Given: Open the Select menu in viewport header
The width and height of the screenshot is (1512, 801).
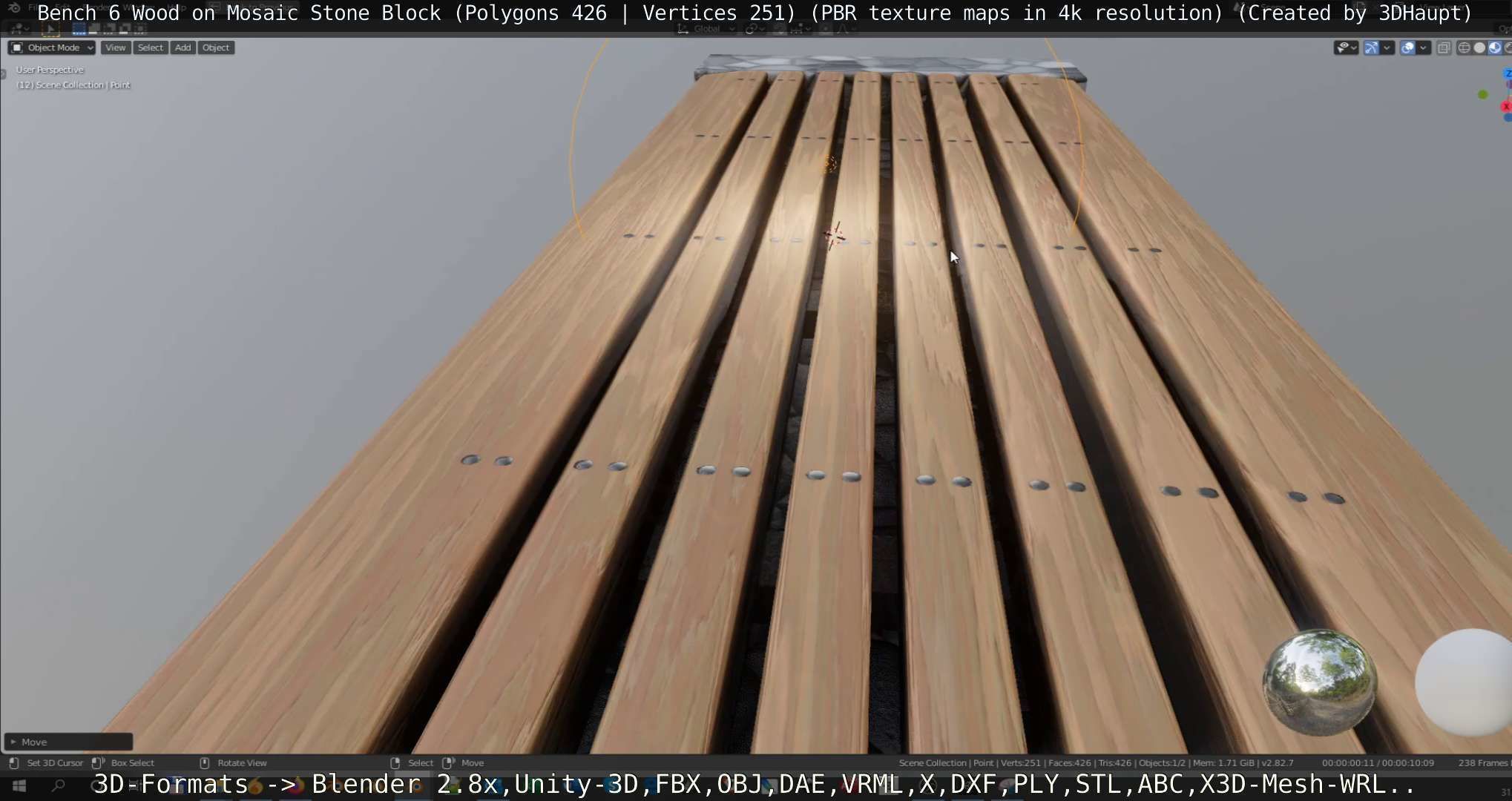Looking at the screenshot, I should (150, 47).
